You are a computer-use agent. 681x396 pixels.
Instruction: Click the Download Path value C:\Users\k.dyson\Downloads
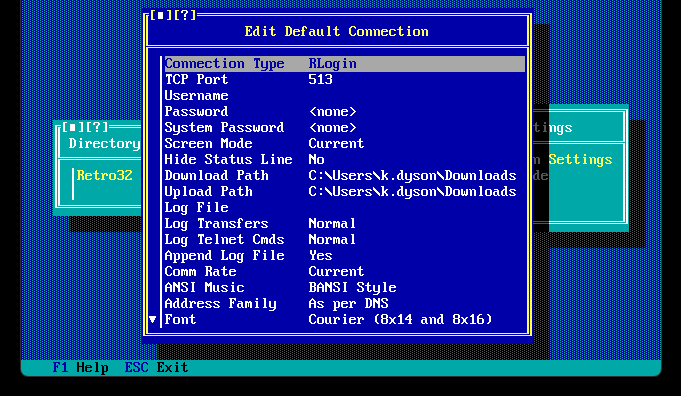tap(413, 175)
